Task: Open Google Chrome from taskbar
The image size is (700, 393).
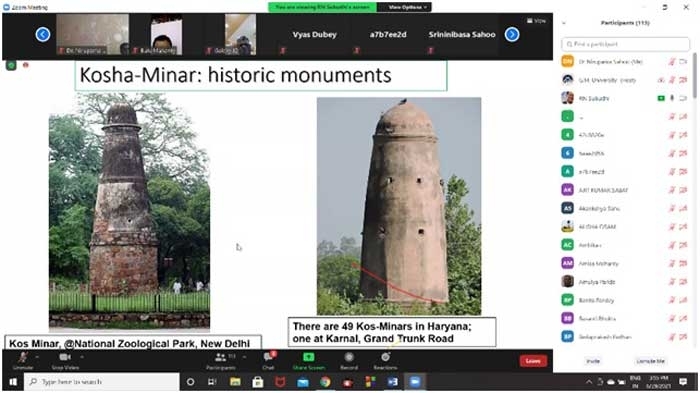Action: click(325, 382)
